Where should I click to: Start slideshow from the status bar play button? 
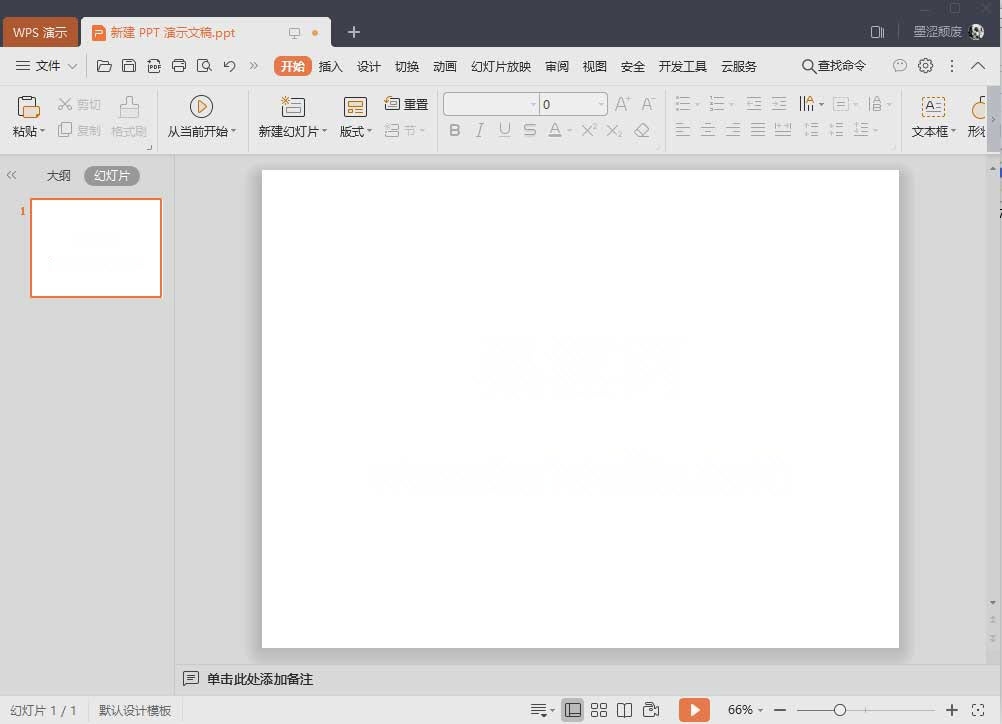[694, 709]
